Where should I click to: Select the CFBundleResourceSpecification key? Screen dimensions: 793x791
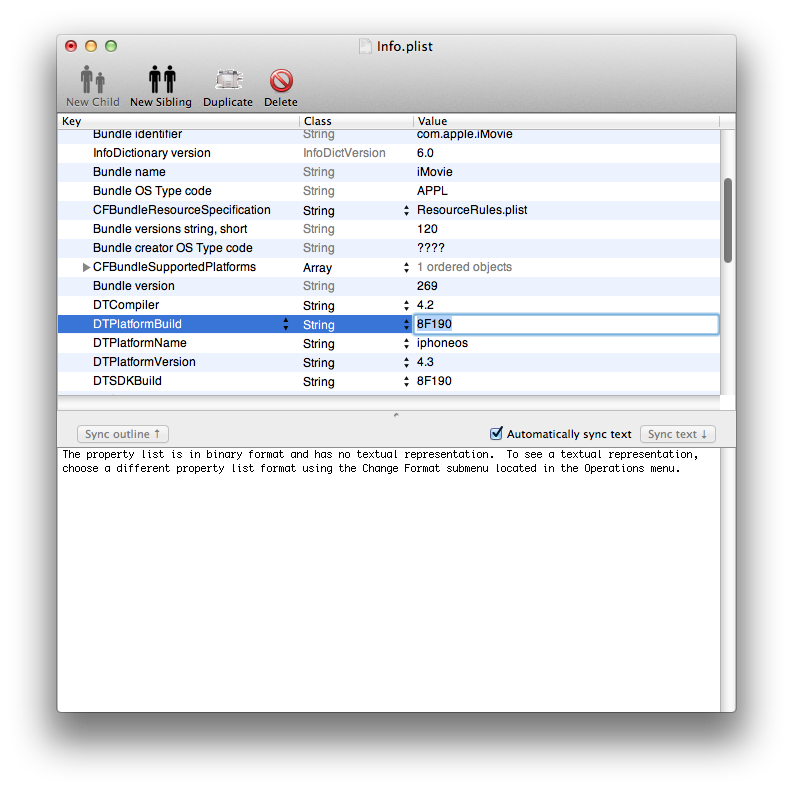coord(182,210)
